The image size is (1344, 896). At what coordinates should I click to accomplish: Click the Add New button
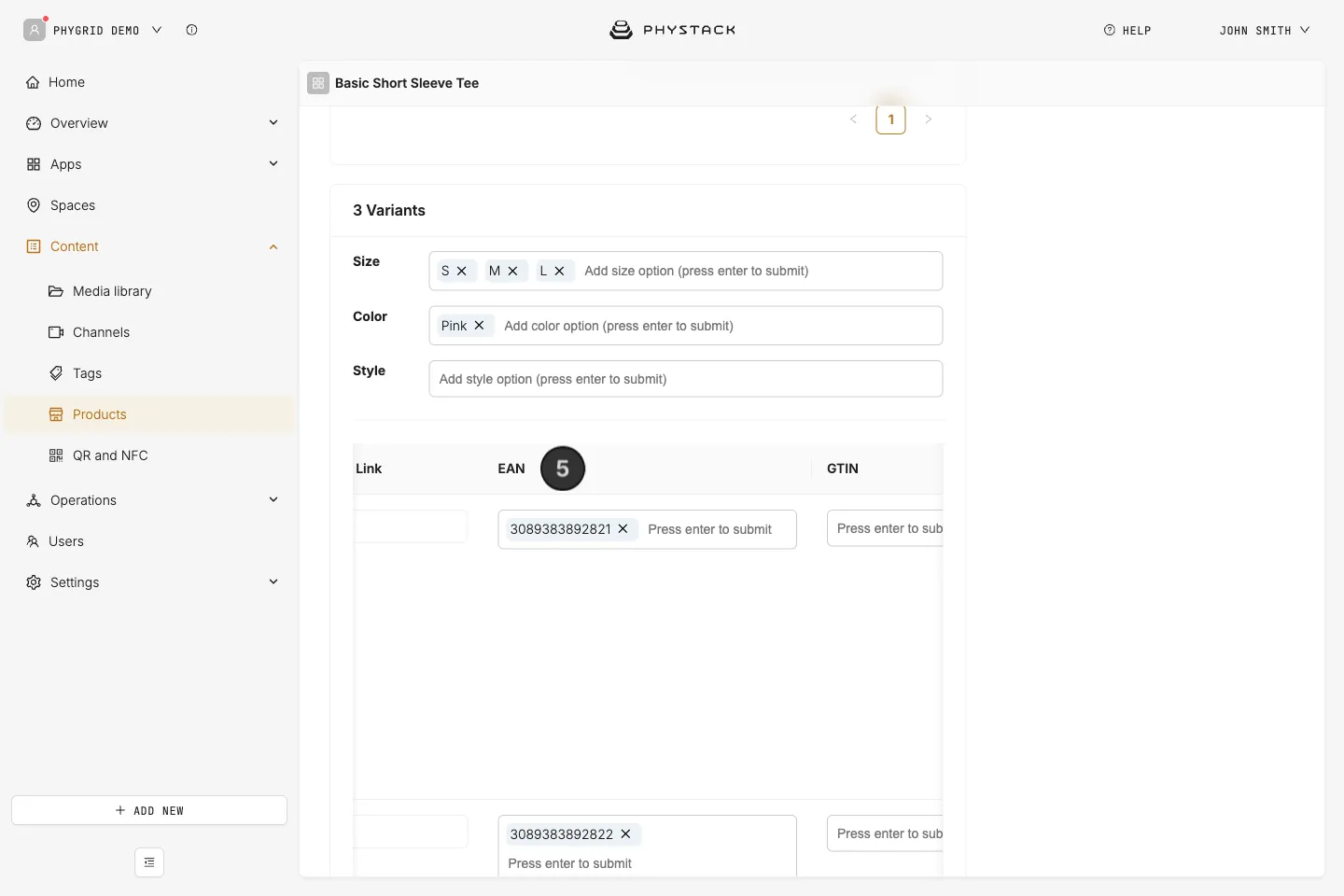coord(149,810)
